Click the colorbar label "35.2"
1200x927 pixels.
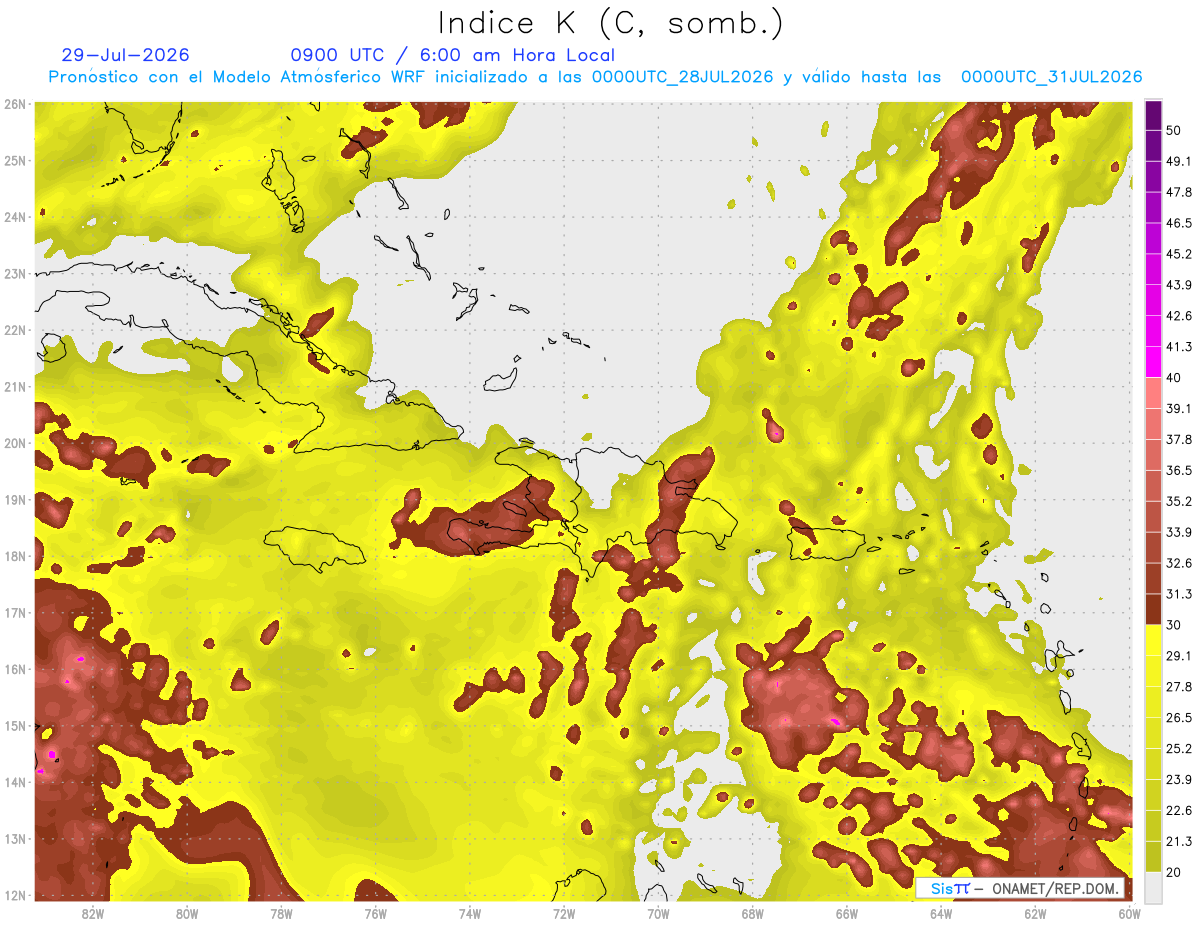click(1179, 501)
